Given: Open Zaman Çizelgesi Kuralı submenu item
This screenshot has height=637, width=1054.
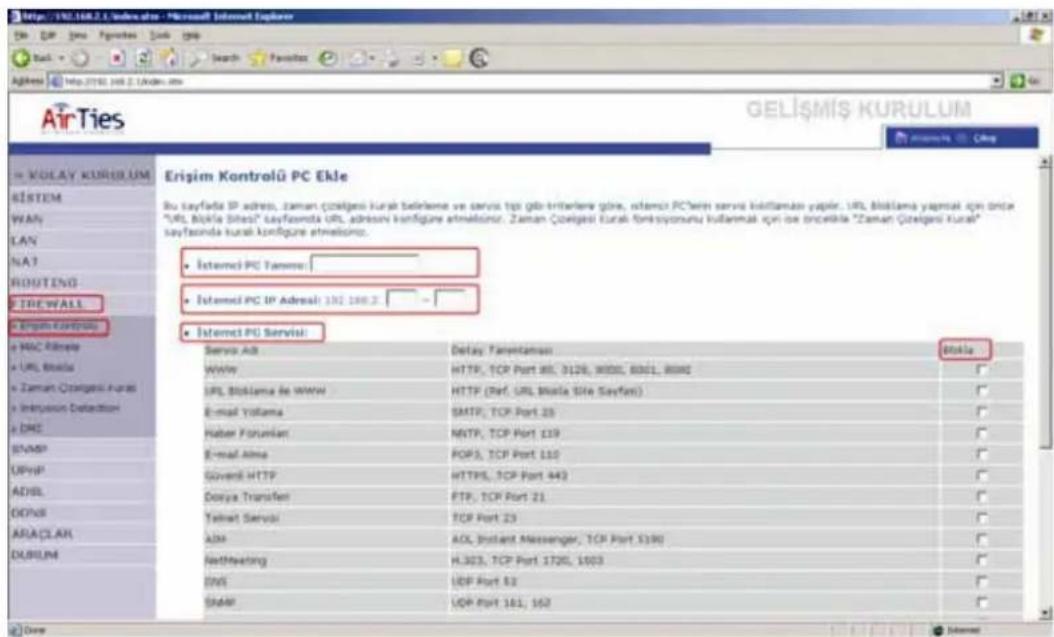Looking at the screenshot, I should coord(74,388).
